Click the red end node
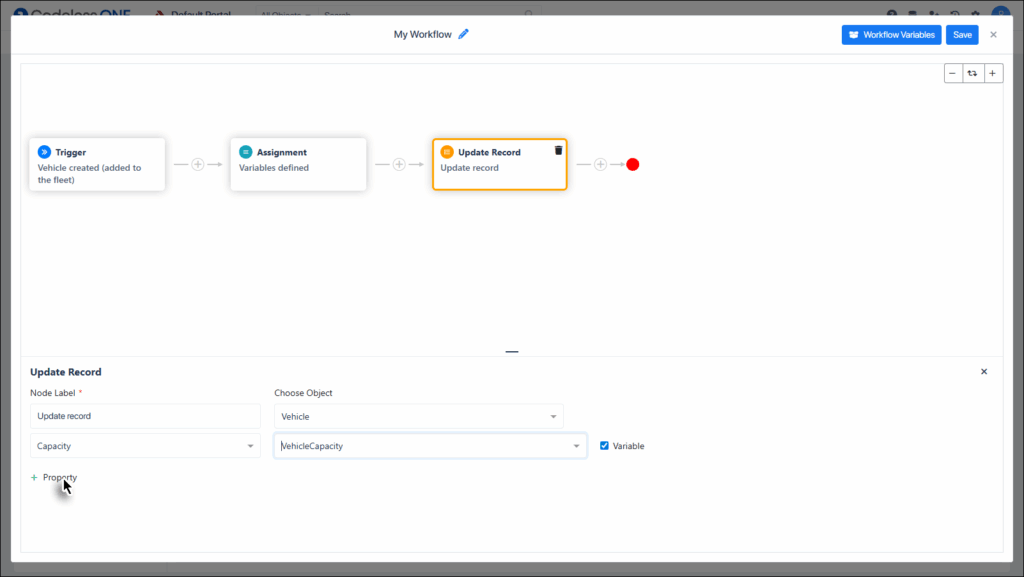This screenshot has height=577, width=1024. point(632,164)
